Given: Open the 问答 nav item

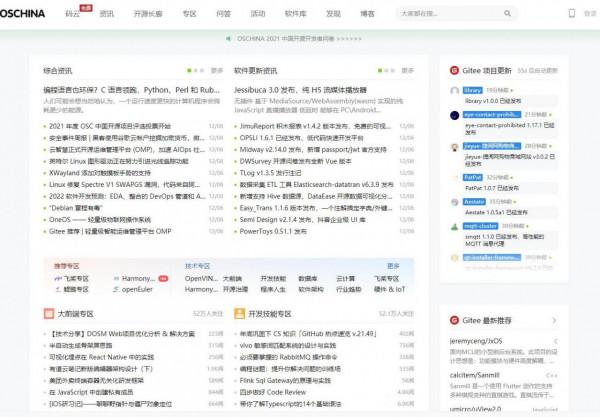Looking at the screenshot, I should point(223,14).
